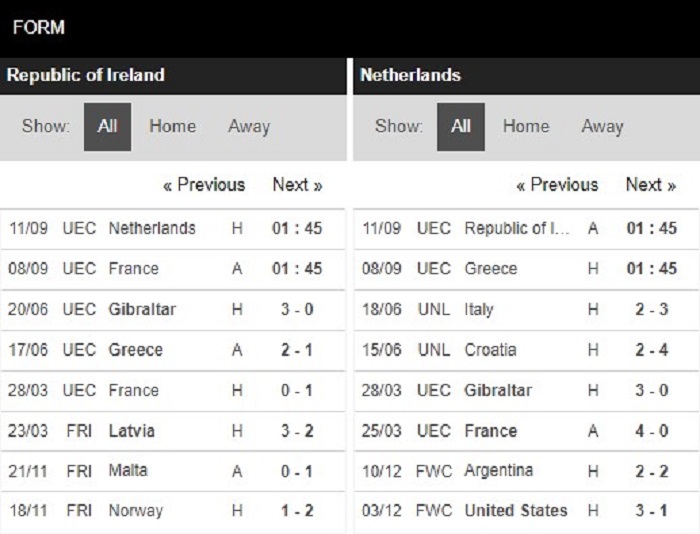Select the All tab under Republic of Ireland
Image resolution: width=700 pixels, height=534 pixels.
107,127
